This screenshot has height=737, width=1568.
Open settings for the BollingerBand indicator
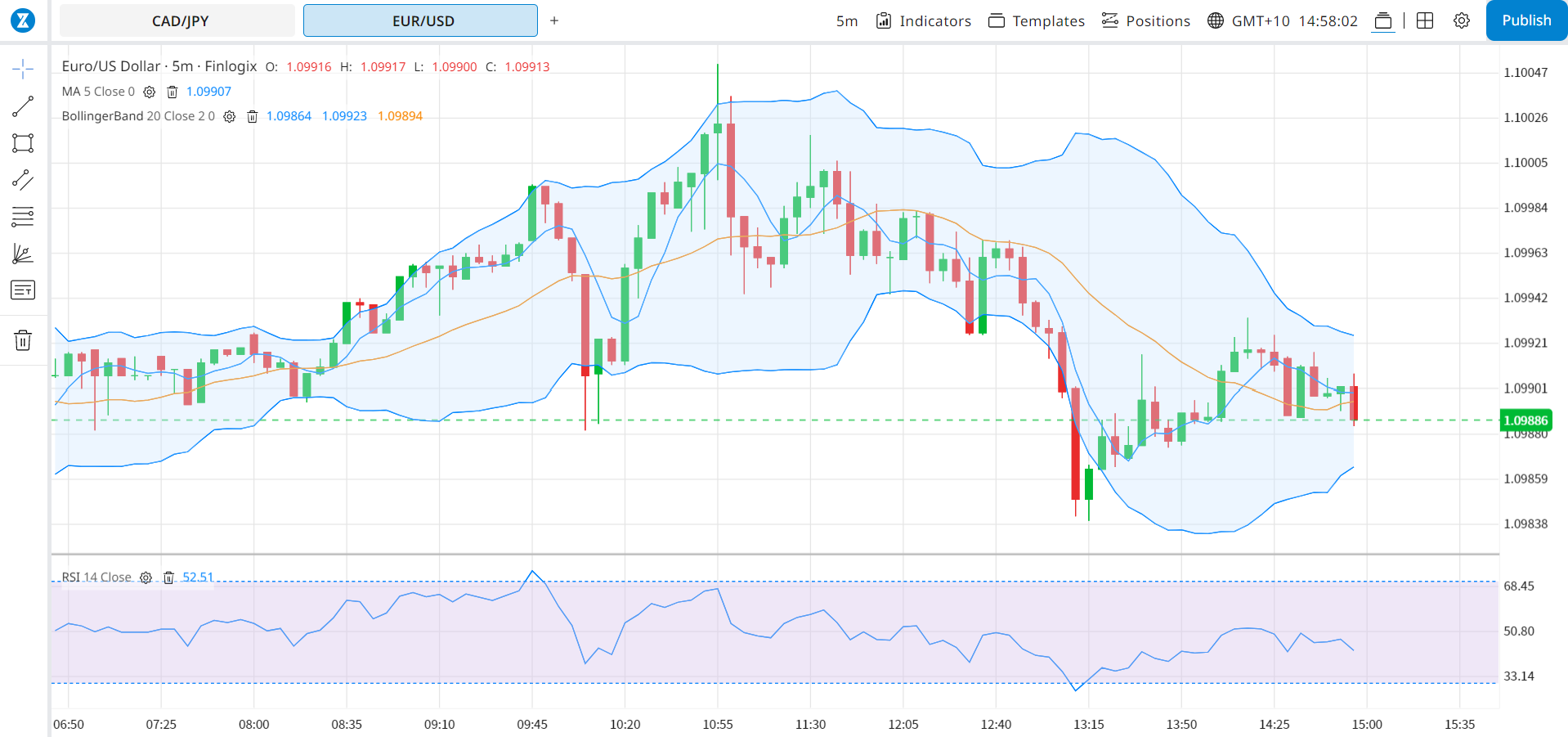230,117
